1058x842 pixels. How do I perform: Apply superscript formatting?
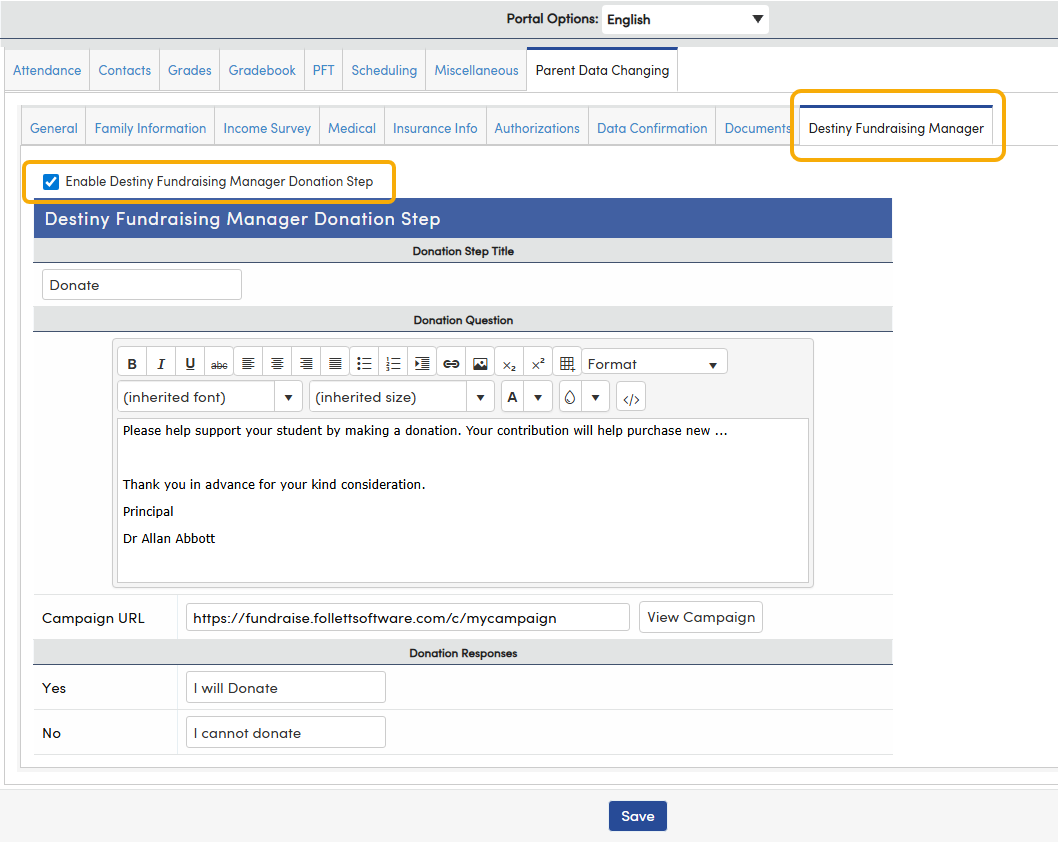click(538, 364)
